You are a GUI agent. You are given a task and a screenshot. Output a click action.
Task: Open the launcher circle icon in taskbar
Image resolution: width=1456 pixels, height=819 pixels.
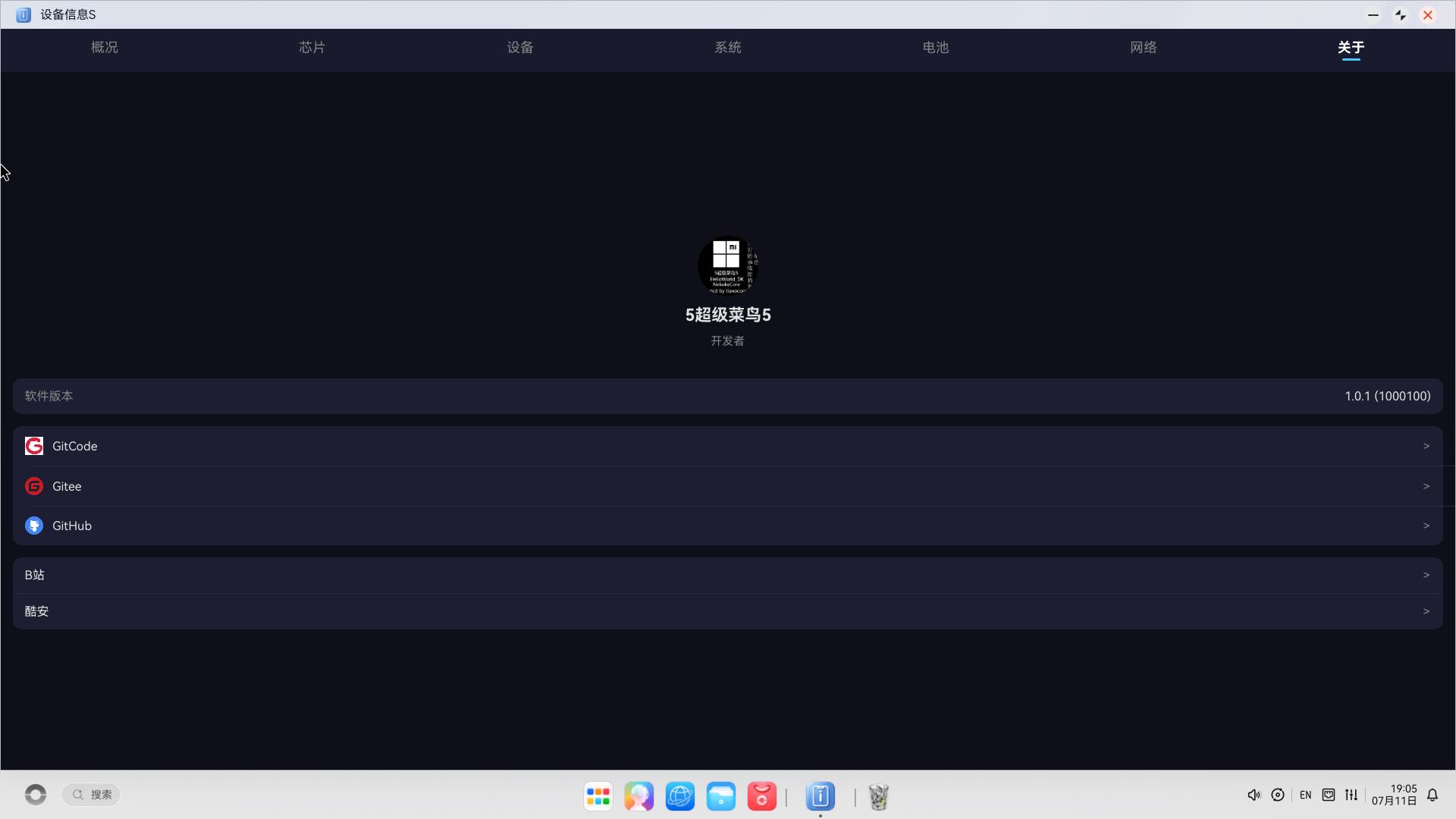[36, 794]
